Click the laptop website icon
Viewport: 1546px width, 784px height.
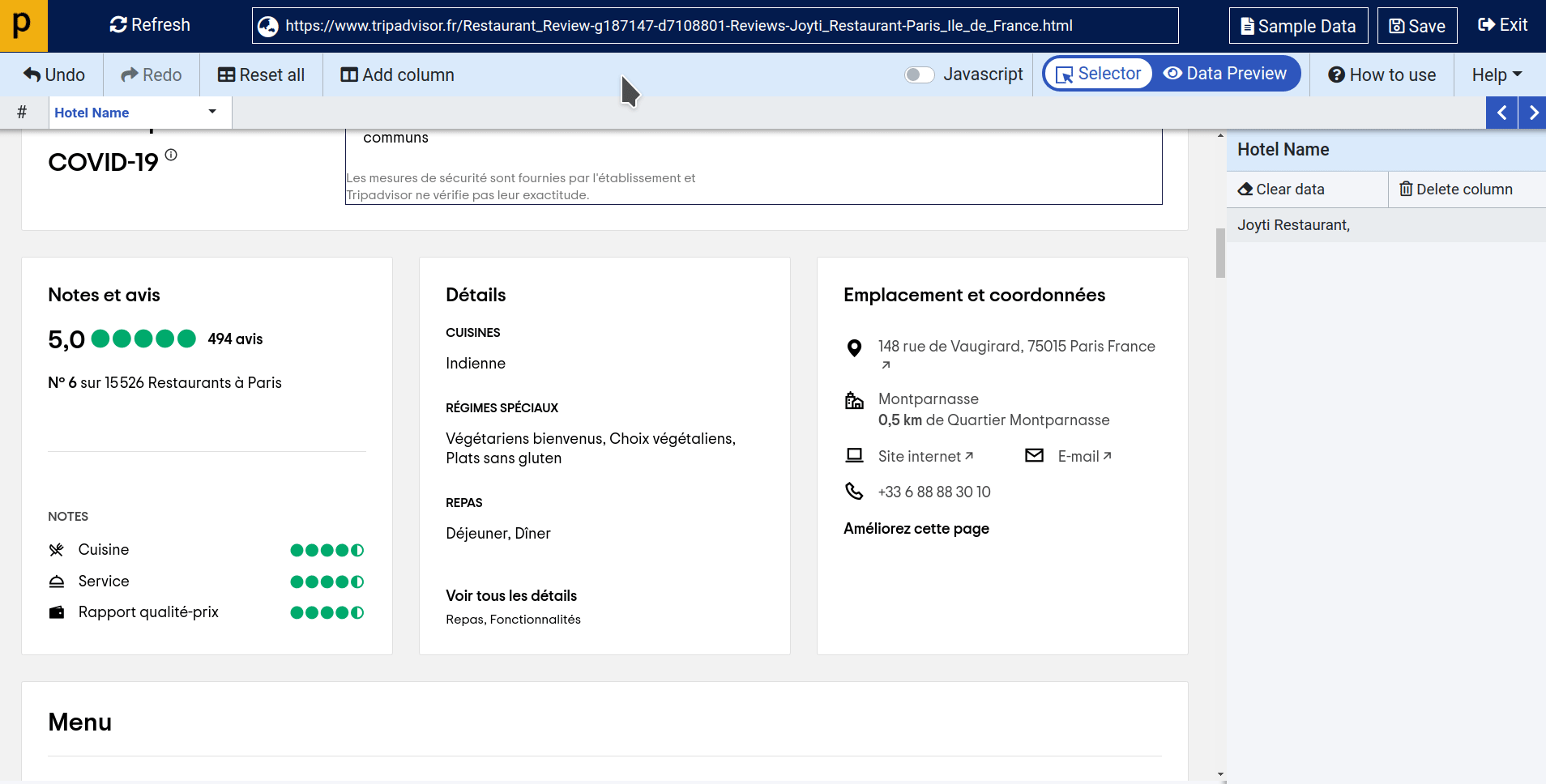(x=854, y=455)
